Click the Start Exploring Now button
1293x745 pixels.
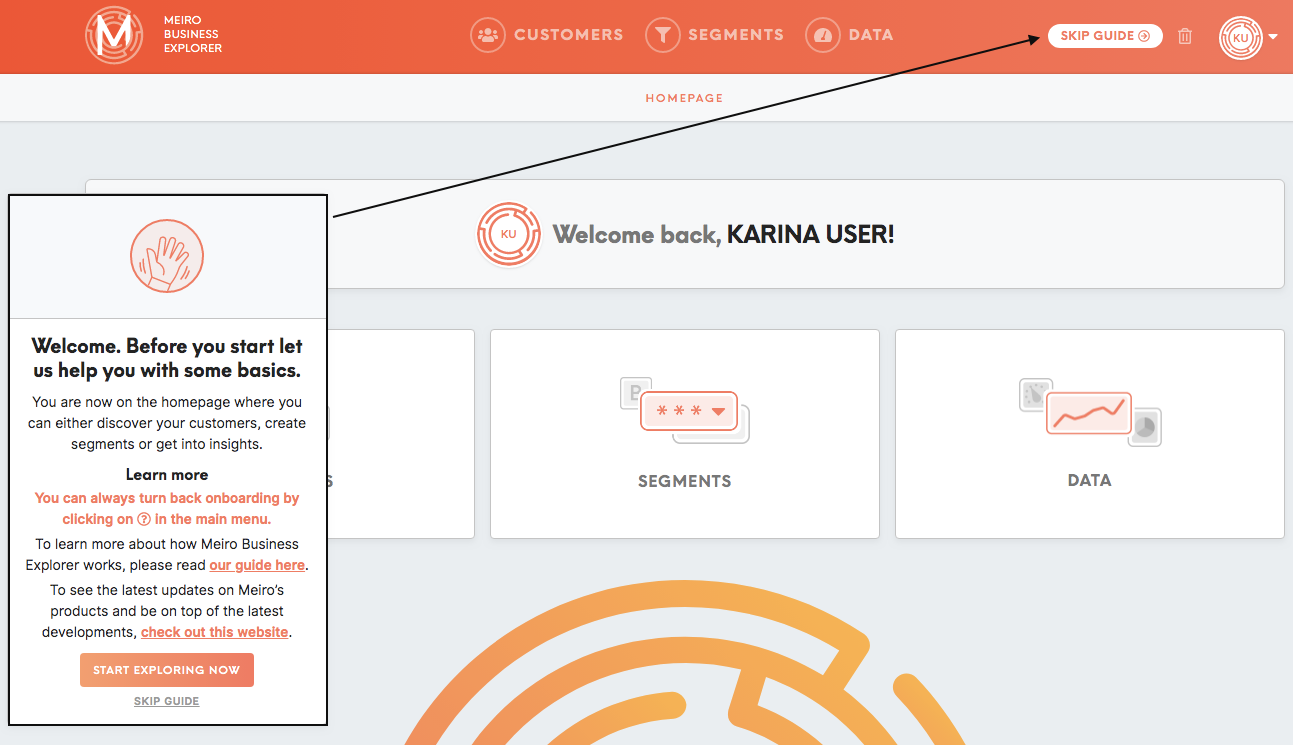click(167, 670)
